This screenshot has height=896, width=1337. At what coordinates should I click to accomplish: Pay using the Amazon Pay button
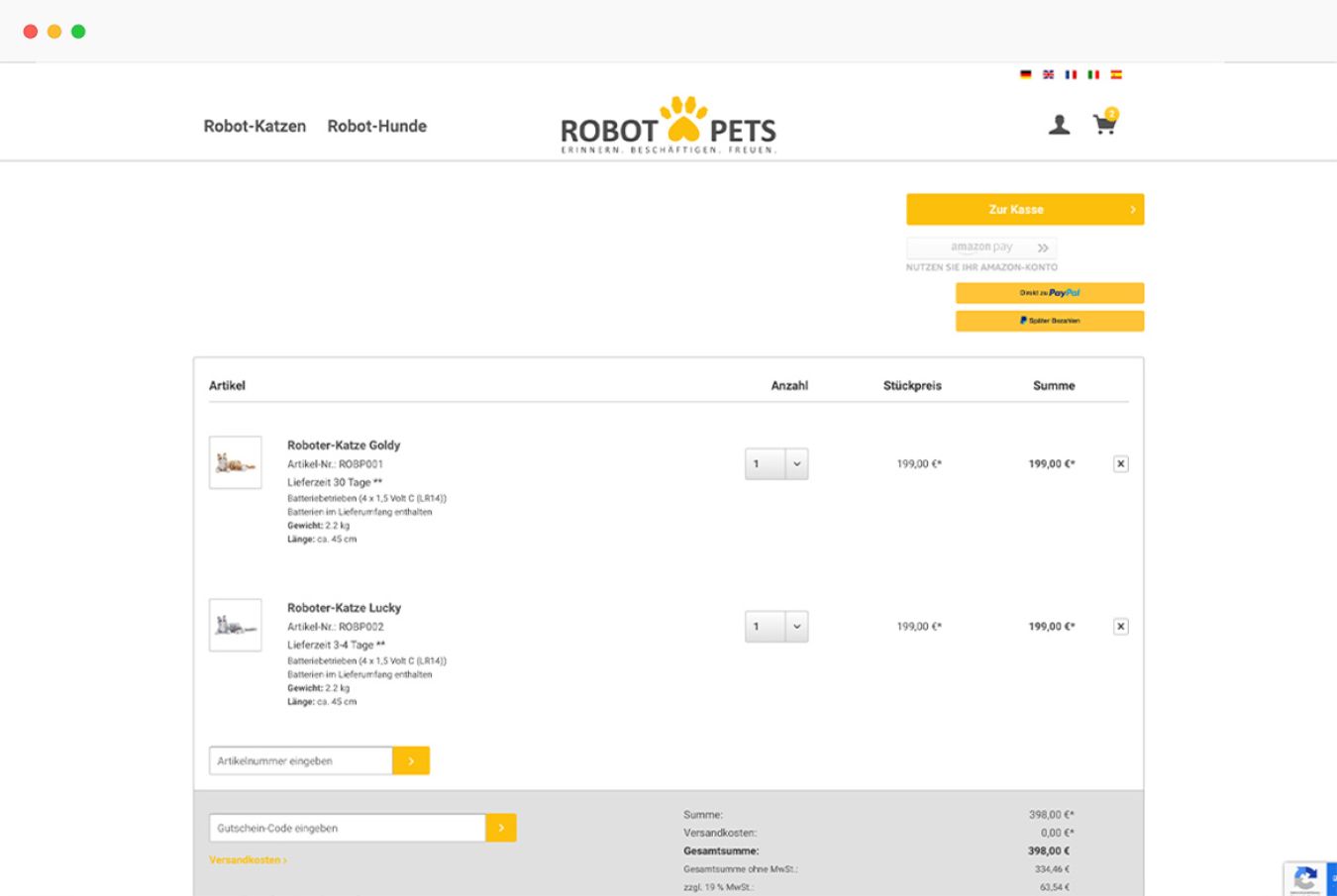(980, 248)
